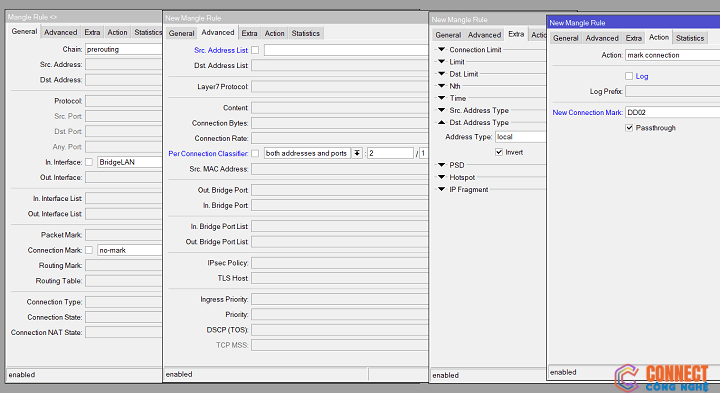
Task: Open the Advanced tab in the first Mangle Rule window
Action: (x=60, y=32)
